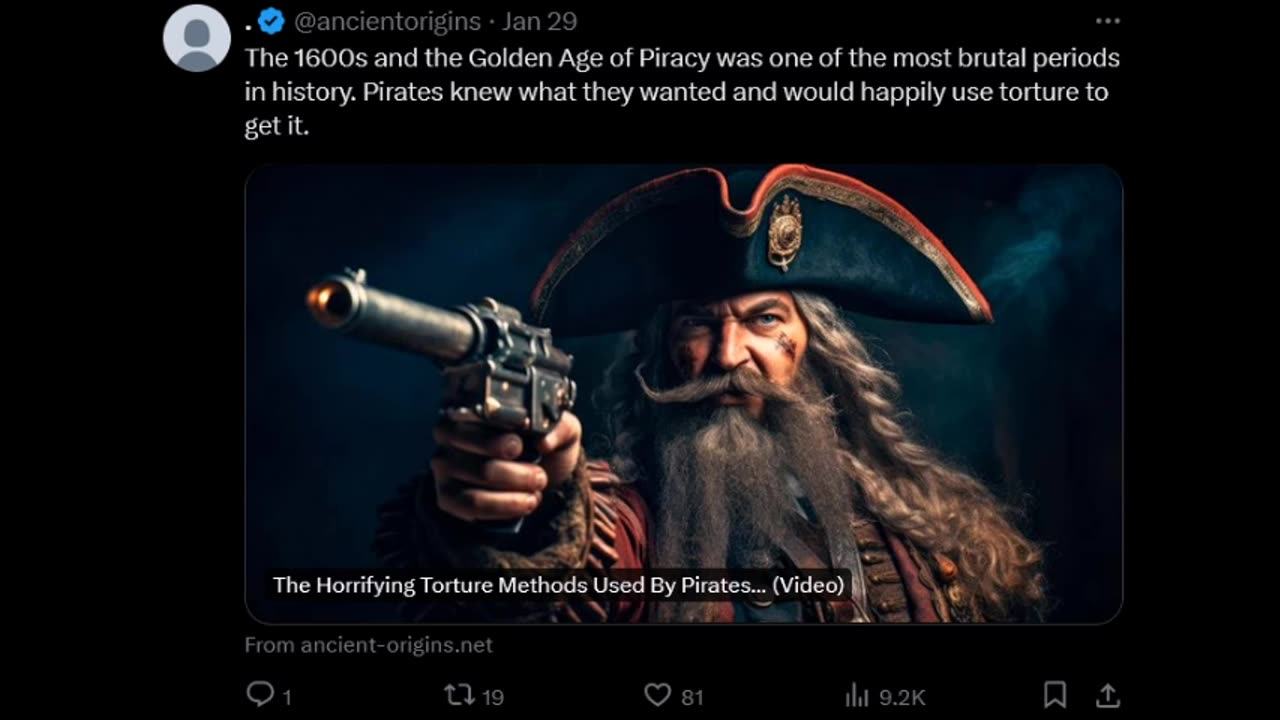
Task: Click the 9.2K views count
Action: point(902,697)
